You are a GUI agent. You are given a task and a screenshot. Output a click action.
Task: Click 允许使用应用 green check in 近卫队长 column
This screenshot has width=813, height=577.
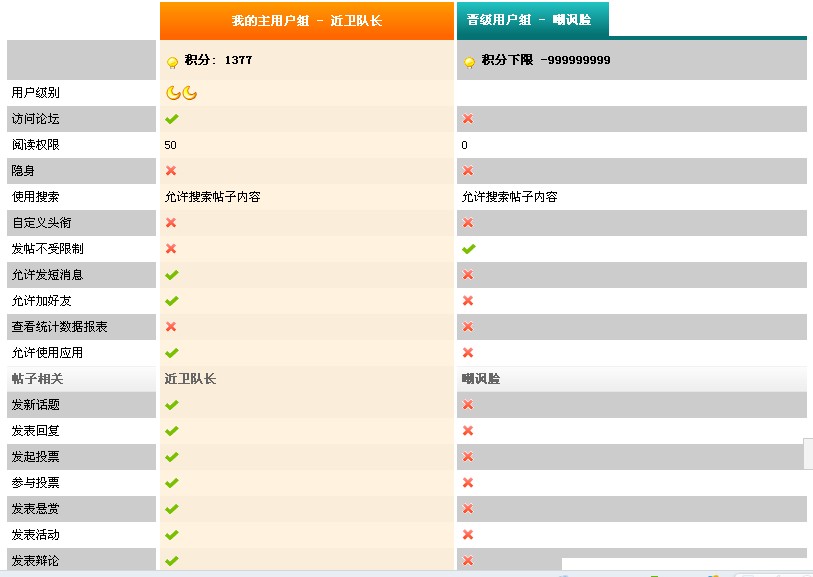click(172, 353)
